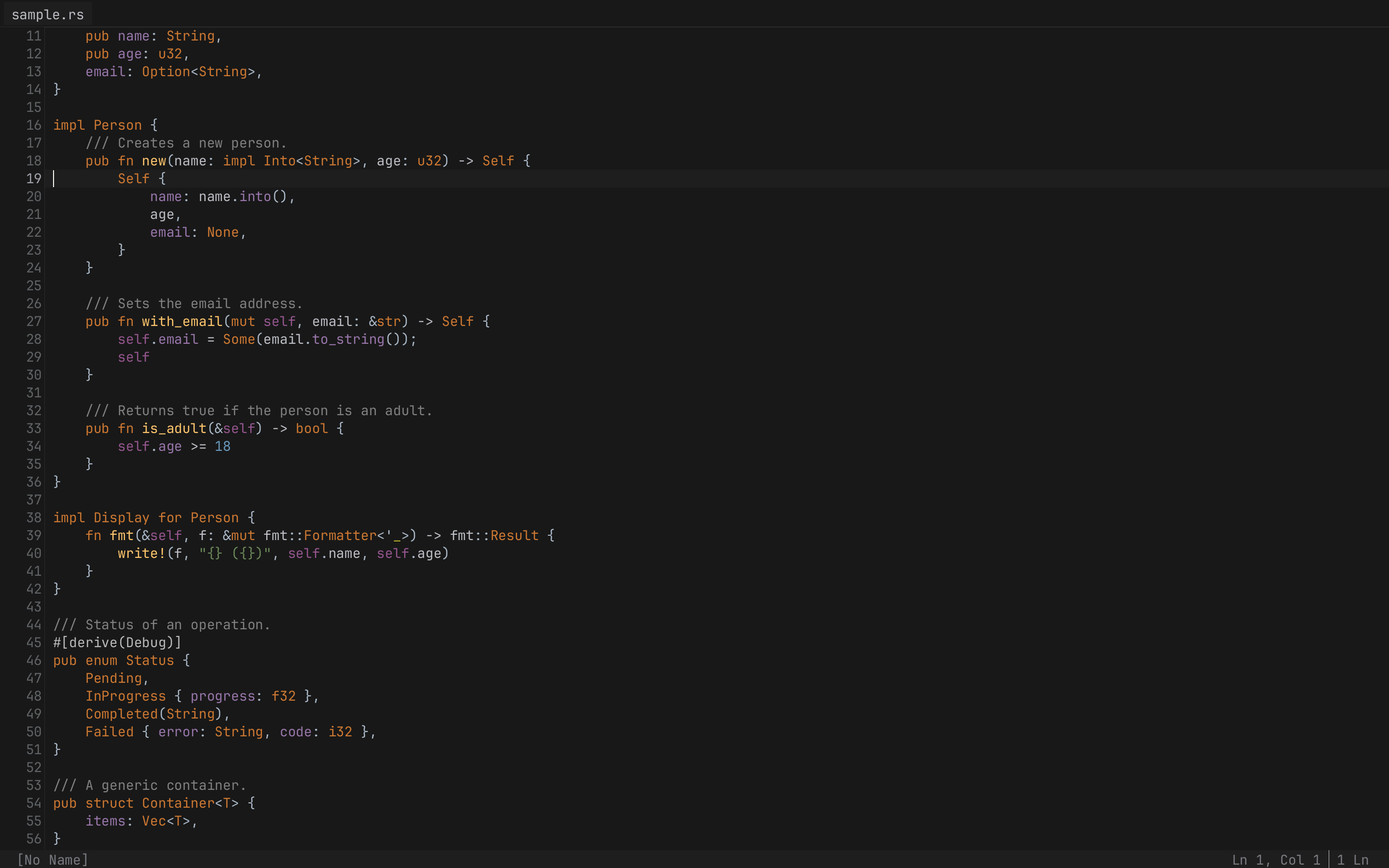Viewport: 1389px width, 868px height.
Task: Switch to the sample.rs tab
Action: pyautogui.click(x=47, y=14)
